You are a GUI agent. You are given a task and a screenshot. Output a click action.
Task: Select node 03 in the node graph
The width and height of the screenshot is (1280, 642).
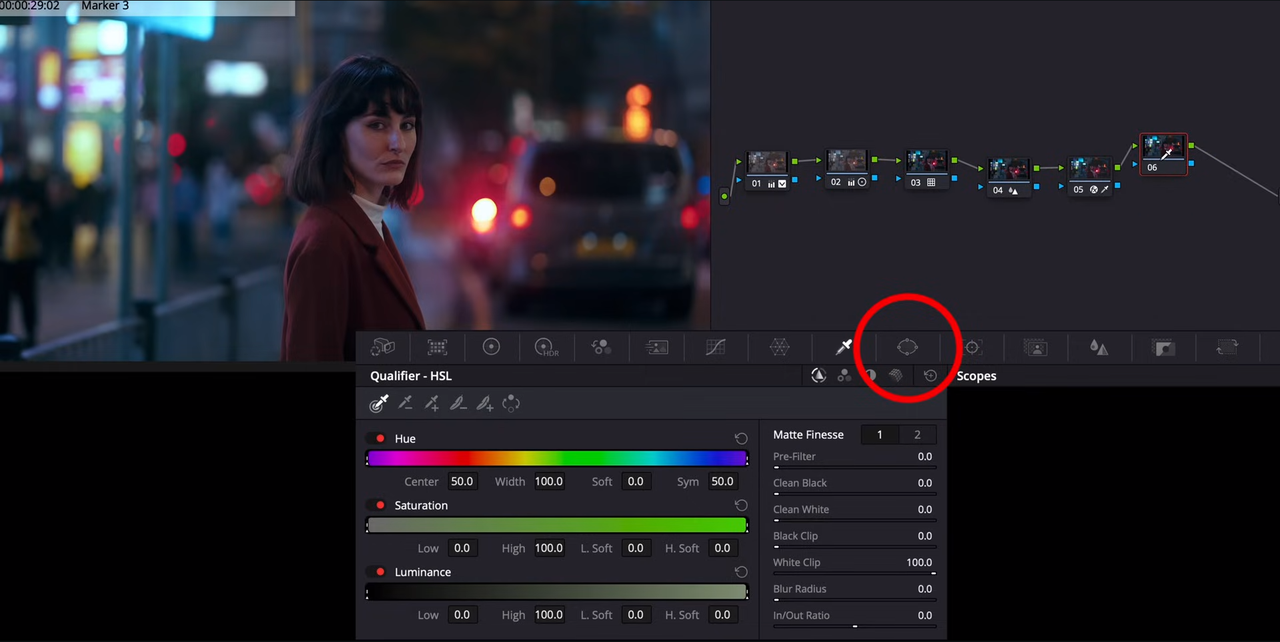pos(927,170)
